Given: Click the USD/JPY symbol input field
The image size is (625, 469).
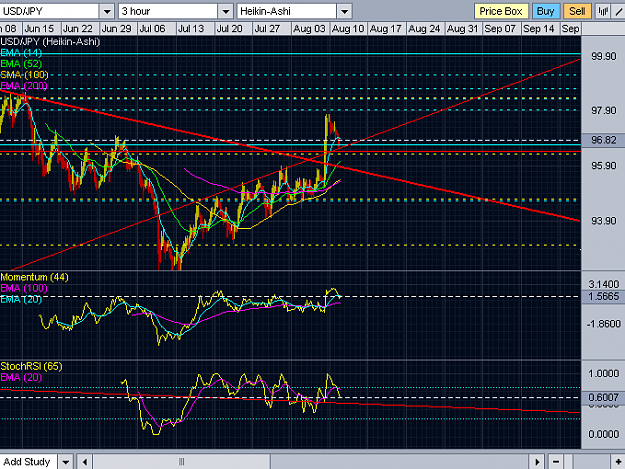Looking at the screenshot, I should click(x=49, y=11).
